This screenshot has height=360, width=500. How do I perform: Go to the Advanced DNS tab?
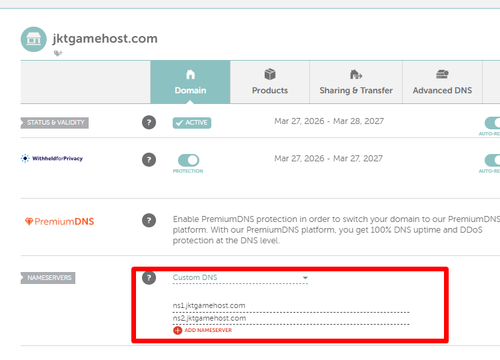click(442, 82)
